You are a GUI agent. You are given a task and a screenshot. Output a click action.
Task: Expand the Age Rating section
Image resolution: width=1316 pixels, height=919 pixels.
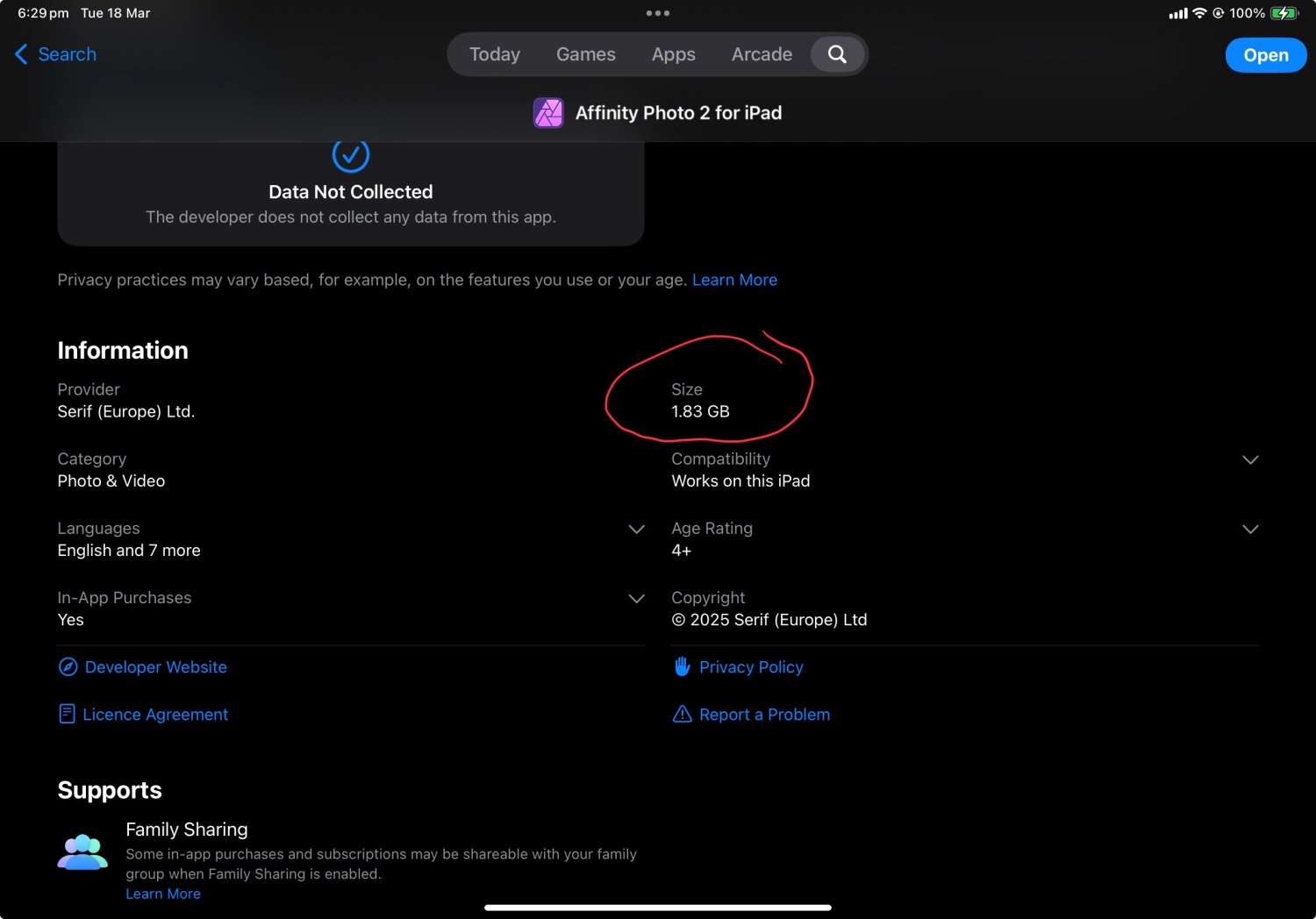click(x=1250, y=529)
